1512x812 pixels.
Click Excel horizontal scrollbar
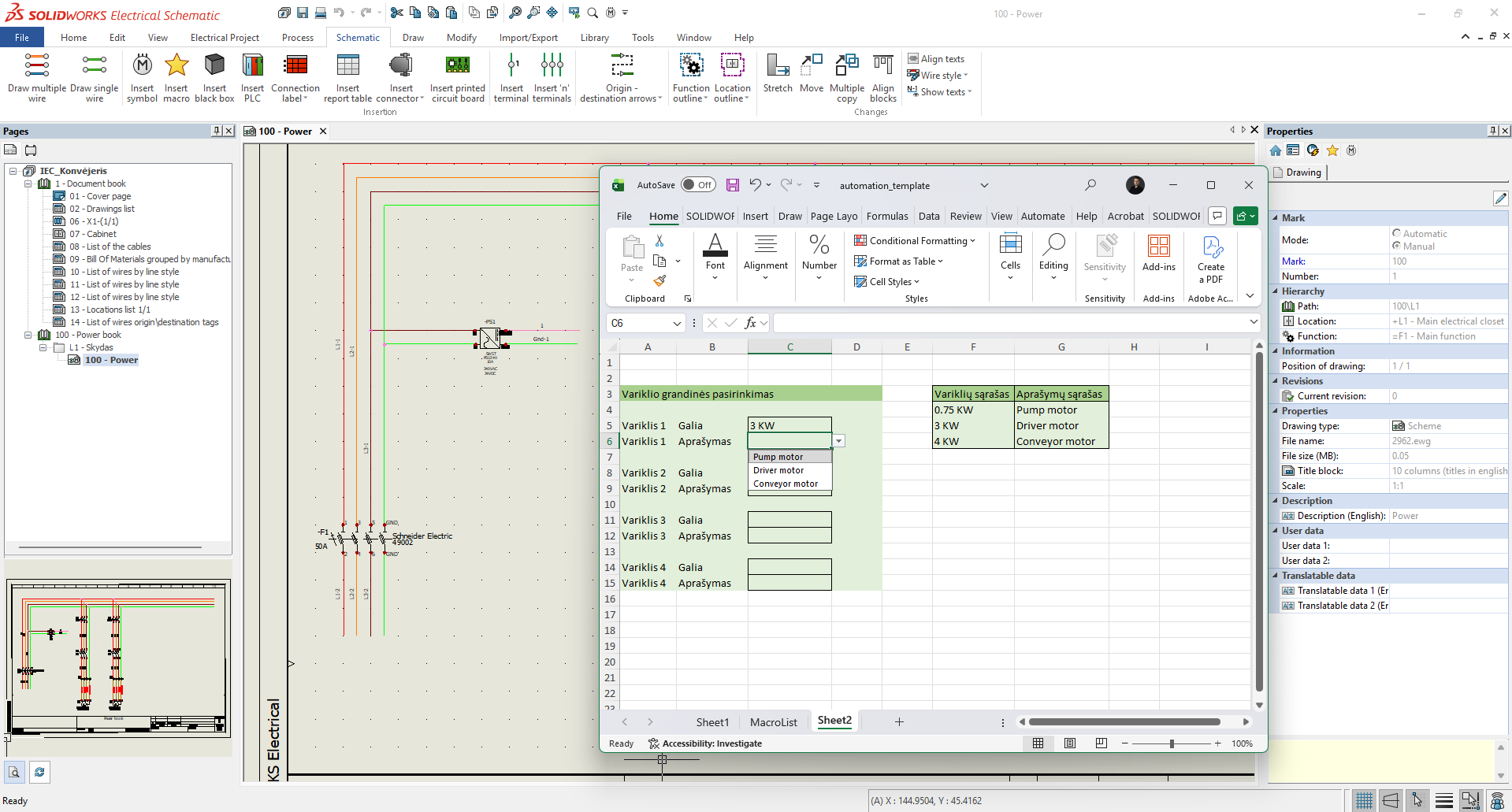(1124, 721)
